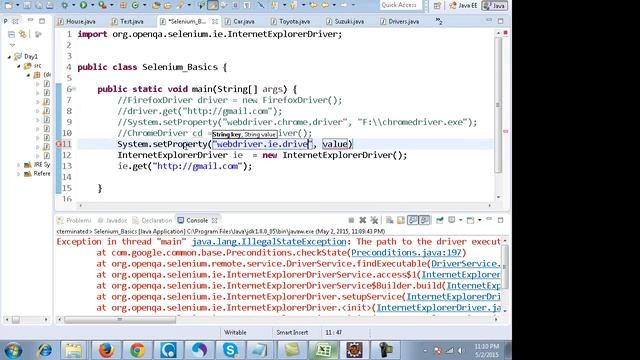This screenshot has height=360, width=640.
Task: Toggle Show Console When Standard Out Changes
Action: pyautogui.click(x=413, y=220)
